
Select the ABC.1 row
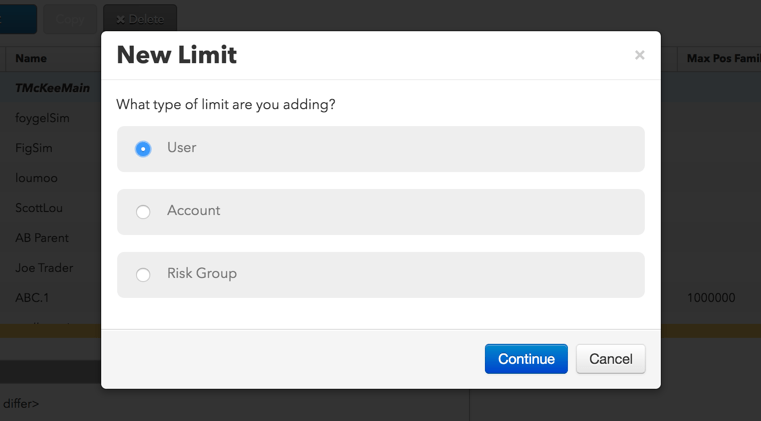tap(50, 298)
